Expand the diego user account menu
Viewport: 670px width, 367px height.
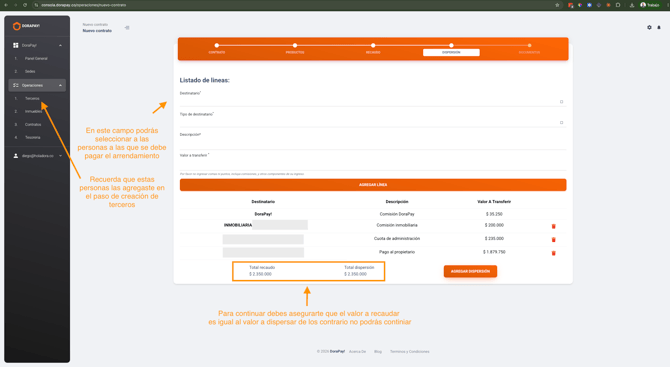pos(60,156)
